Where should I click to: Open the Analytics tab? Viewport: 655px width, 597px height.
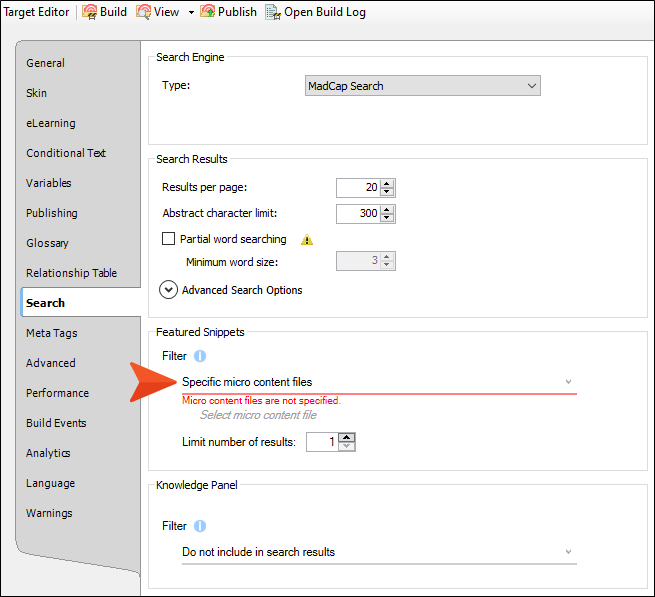point(48,453)
